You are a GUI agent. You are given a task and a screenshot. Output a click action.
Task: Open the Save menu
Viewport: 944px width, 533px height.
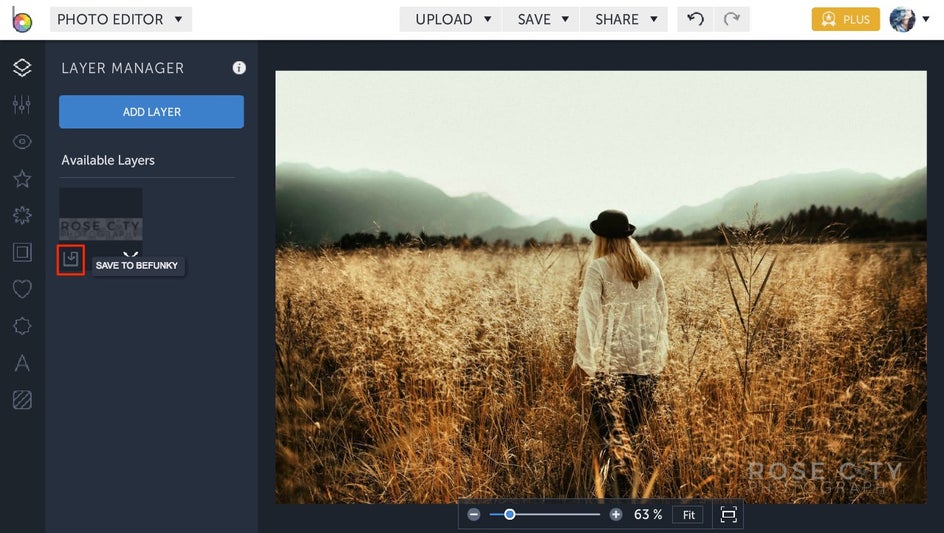click(x=541, y=19)
